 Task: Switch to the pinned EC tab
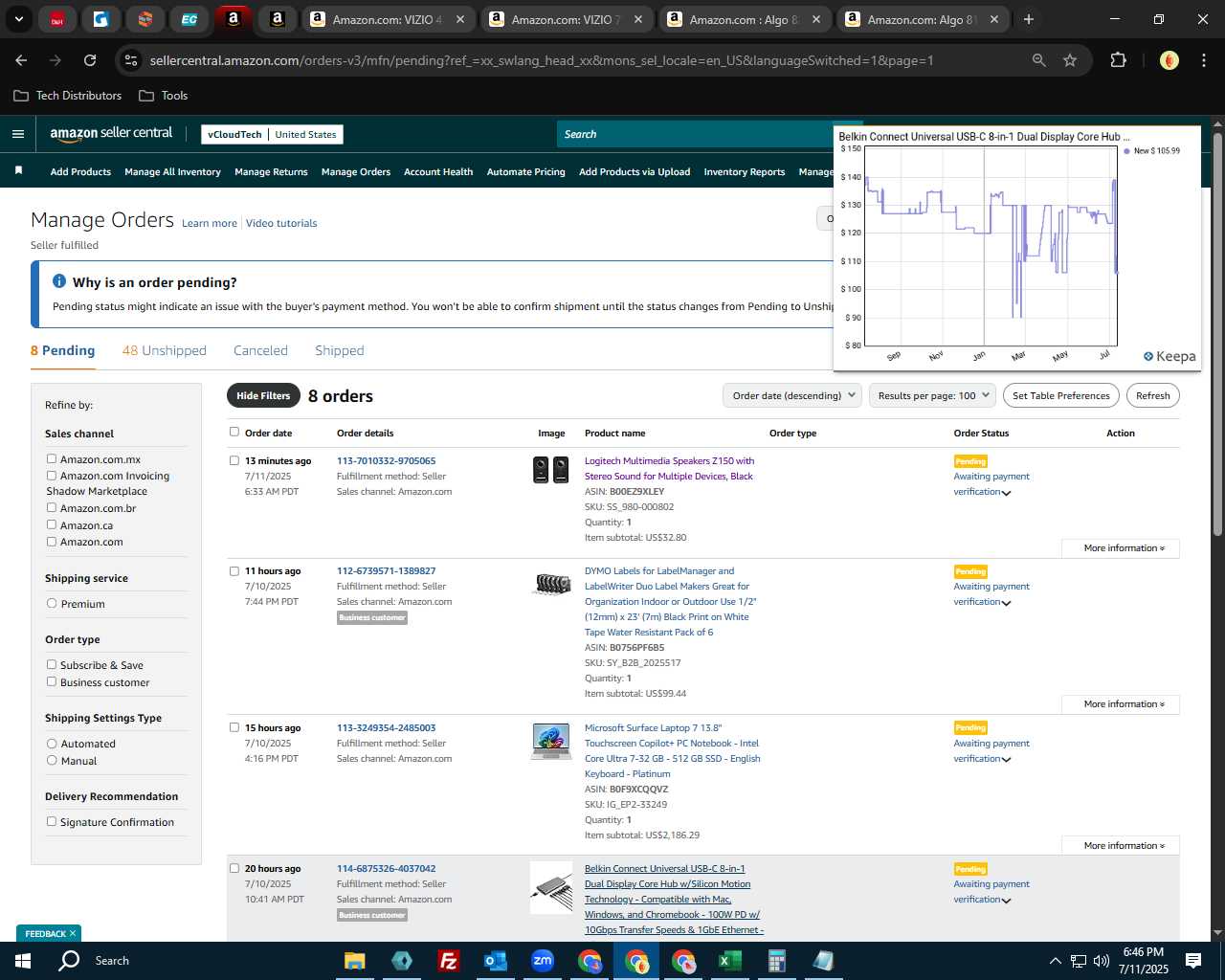click(x=189, y=19)
